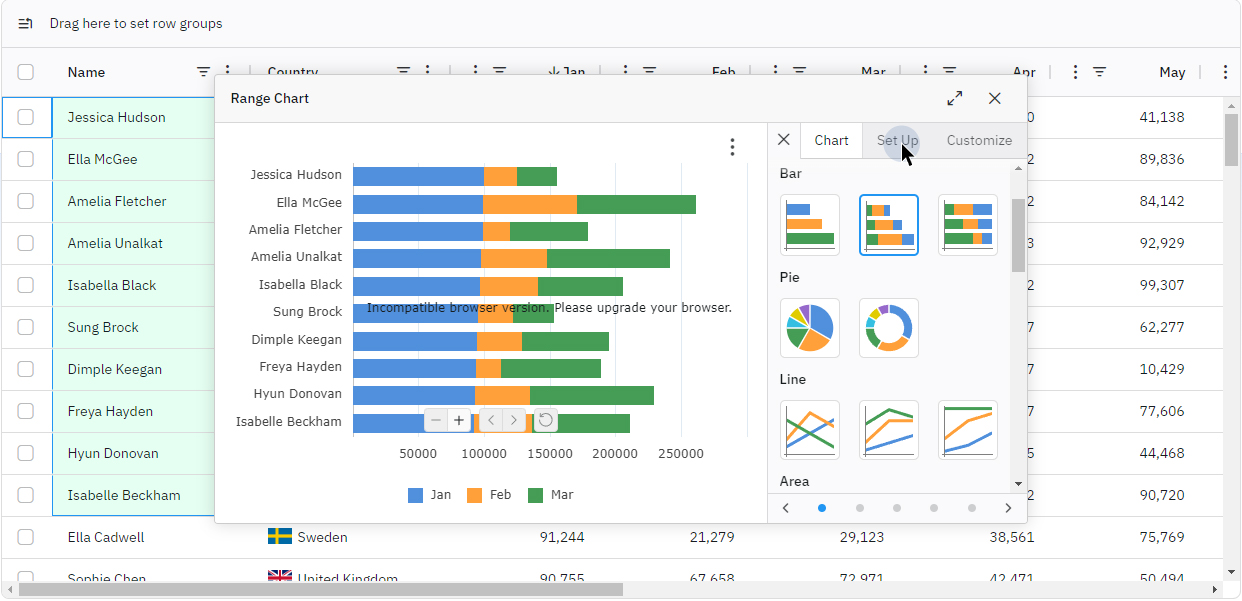Pan the chart left

coord(491,420)
